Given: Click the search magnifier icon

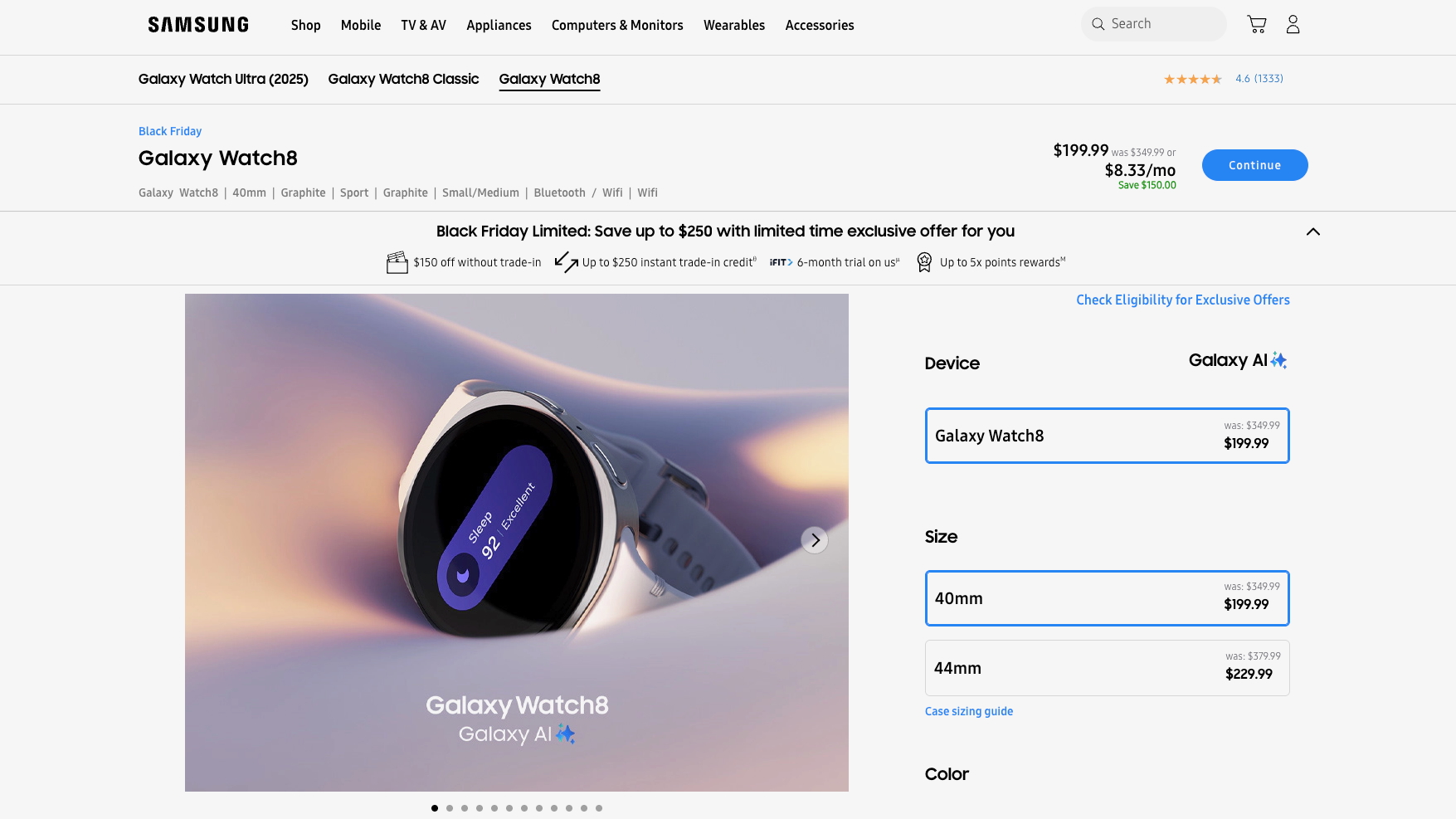Looking at the screenshot, I should tap(1098, 24).
